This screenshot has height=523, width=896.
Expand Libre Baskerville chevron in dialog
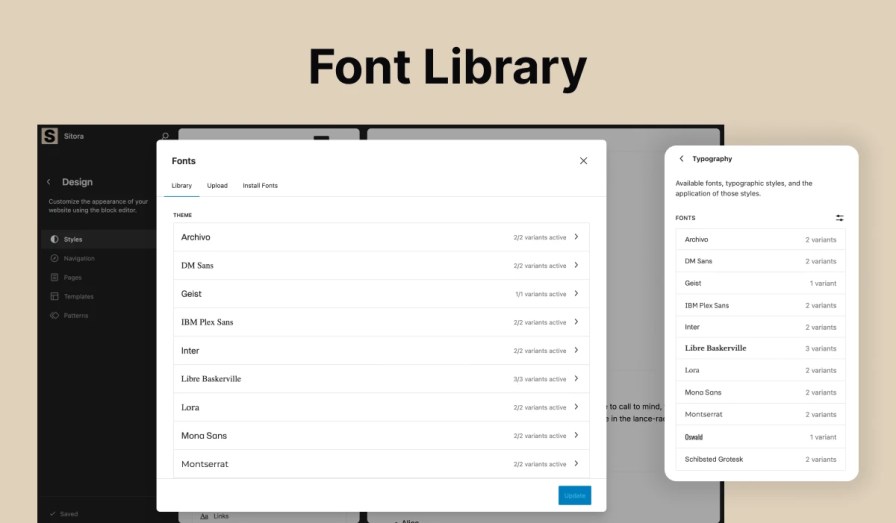[x=576, y=378]
